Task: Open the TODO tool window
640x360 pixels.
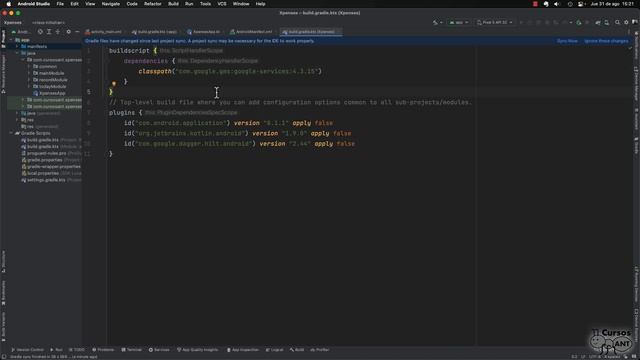Action: tap(77, 350)
